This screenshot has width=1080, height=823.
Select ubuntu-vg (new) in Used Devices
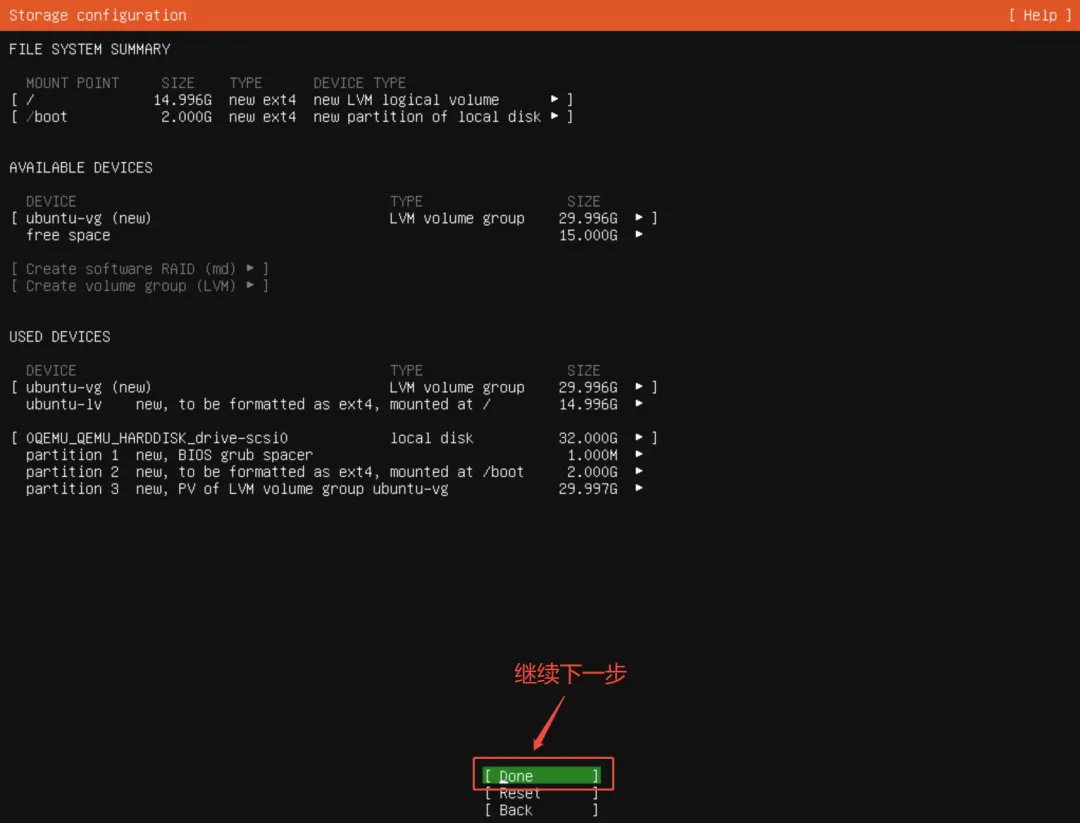334,387
